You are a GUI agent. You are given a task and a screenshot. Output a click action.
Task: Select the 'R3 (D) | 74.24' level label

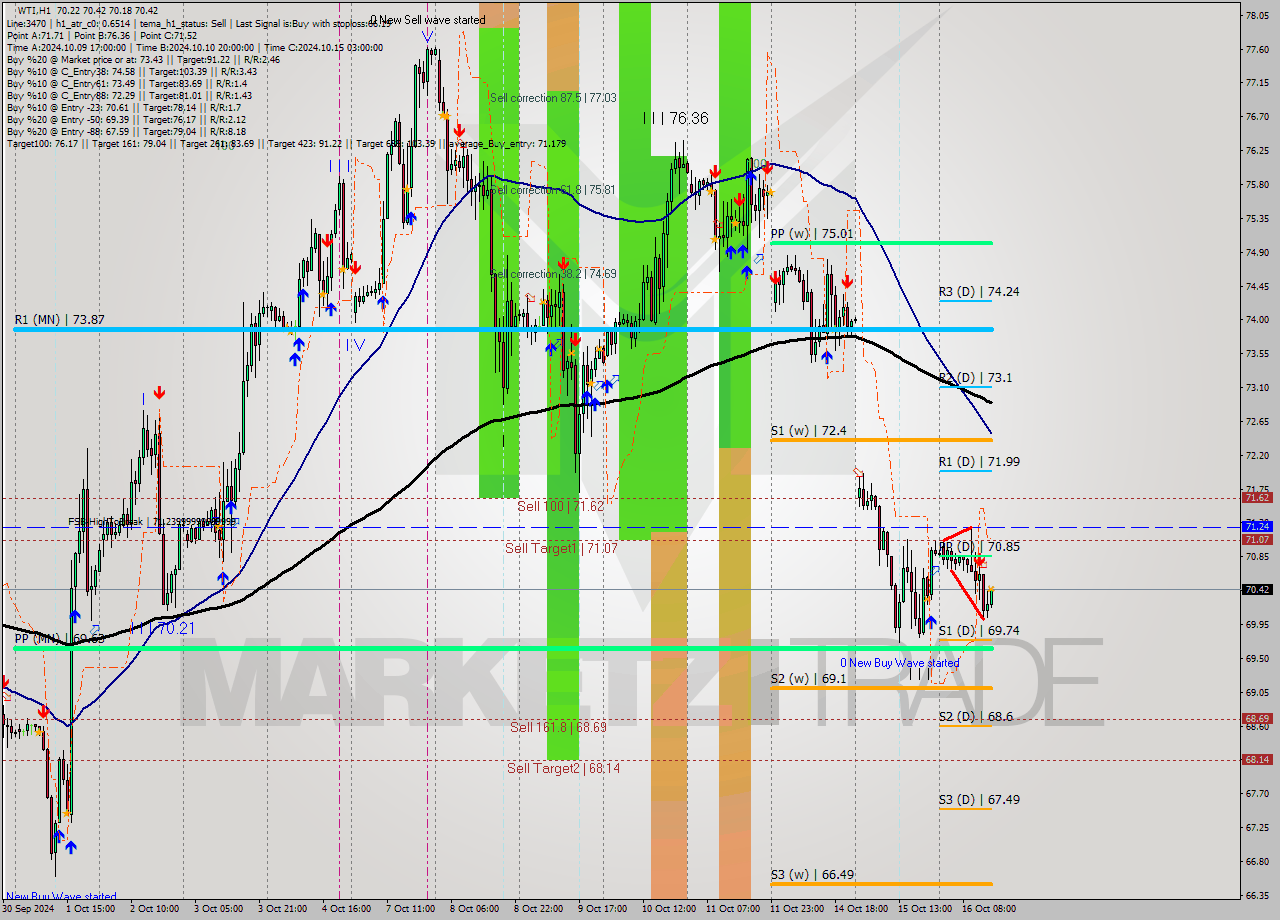[x=979, y=292]
